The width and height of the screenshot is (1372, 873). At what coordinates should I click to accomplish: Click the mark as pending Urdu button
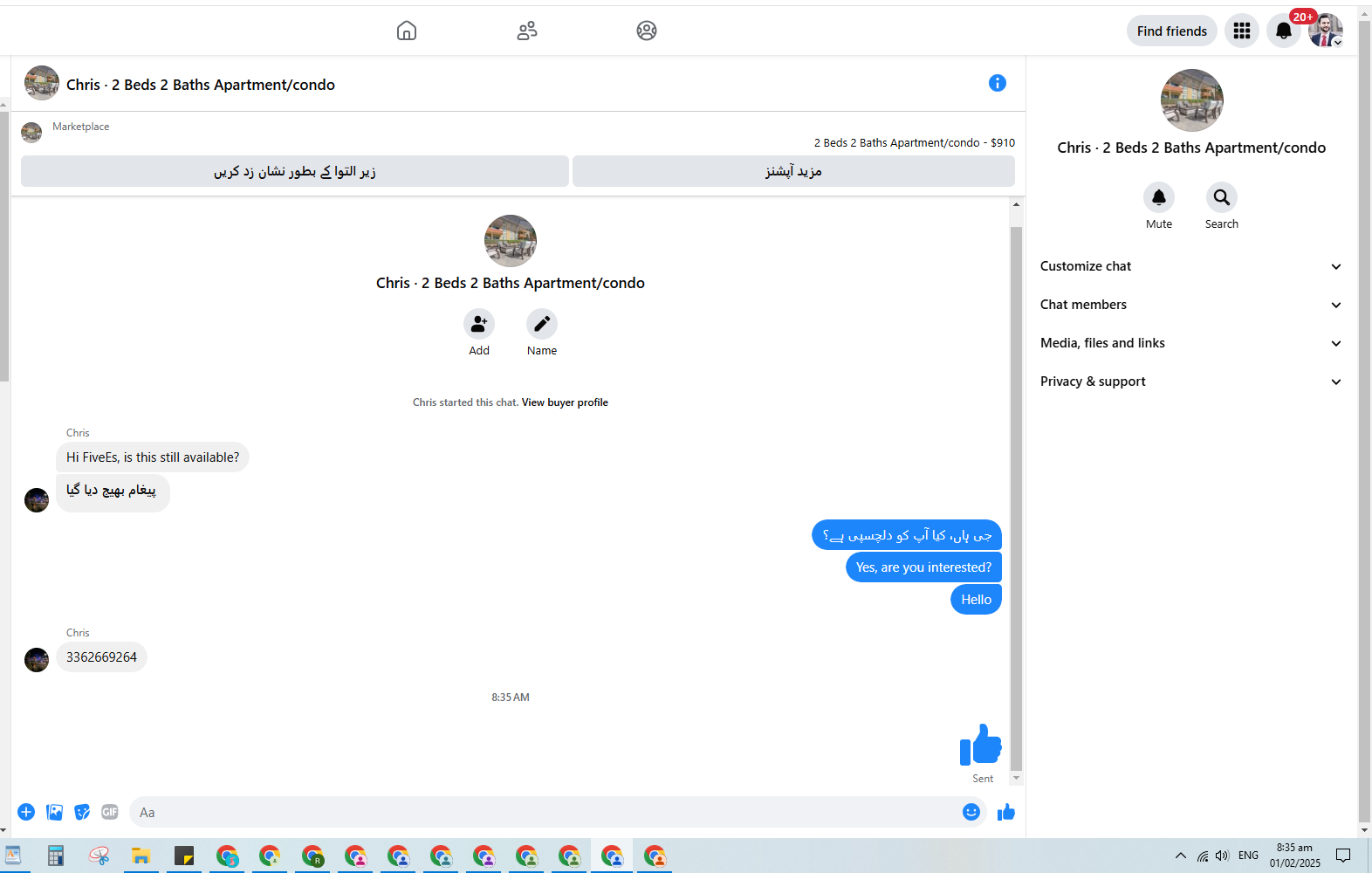(295, 171)
